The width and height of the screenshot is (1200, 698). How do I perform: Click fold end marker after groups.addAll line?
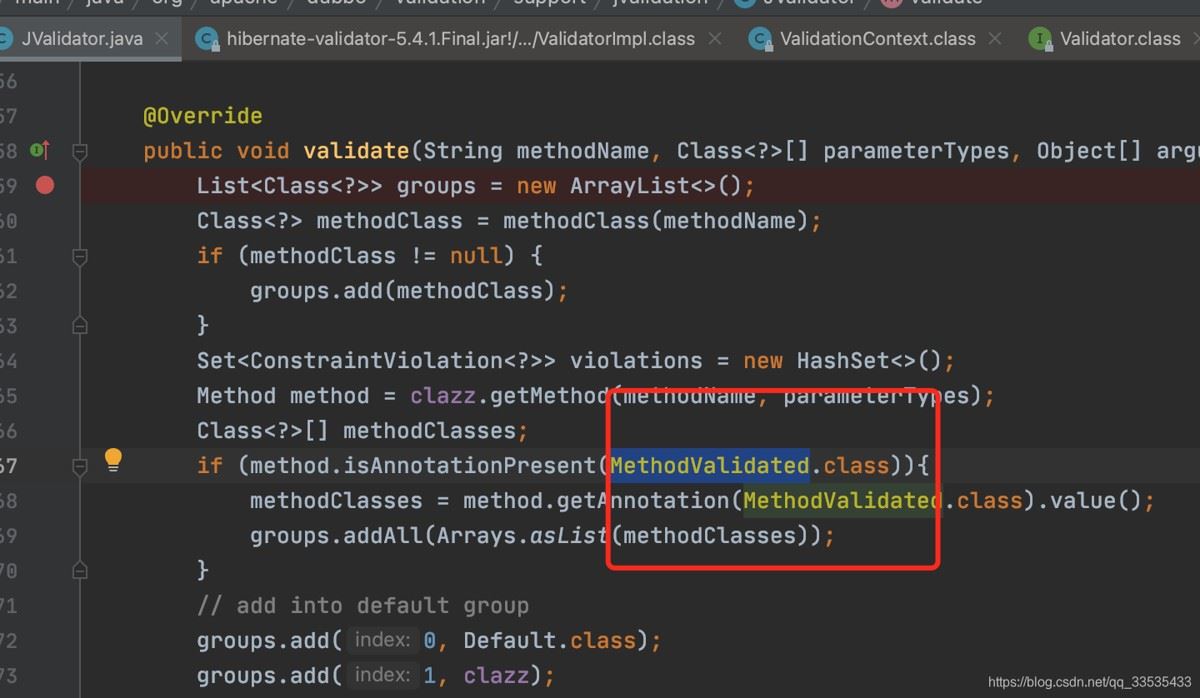[x=80, y=571]
